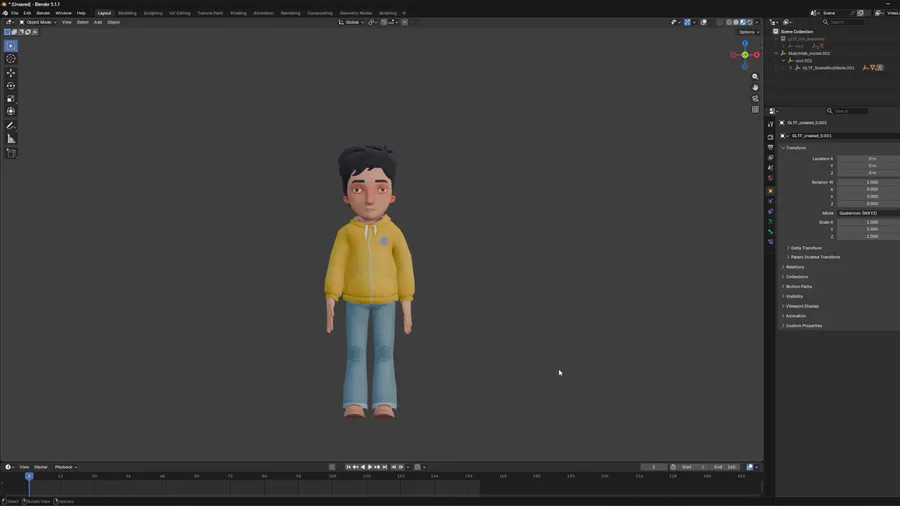Select the Add Cube tool
Image resolution: width=900 pixels, height=506 pixels.
click(x=11, y=153)
